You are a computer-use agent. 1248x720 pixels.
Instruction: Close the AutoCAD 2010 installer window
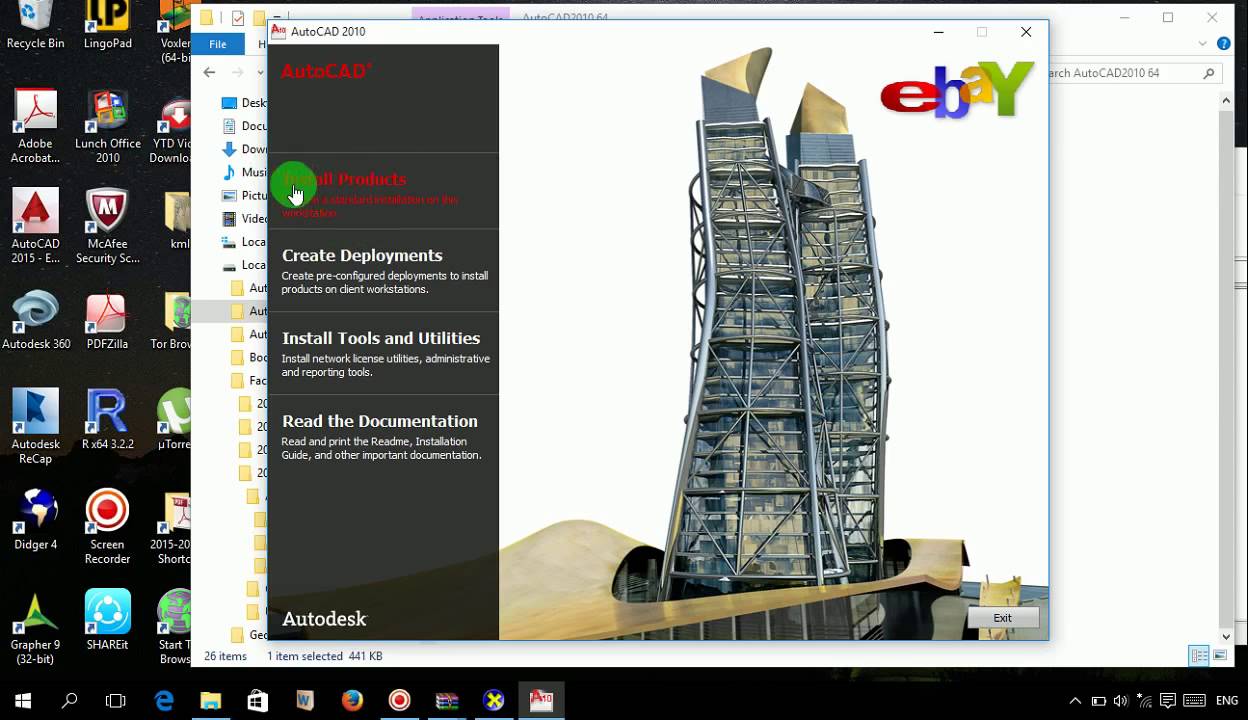(x=1026, y=32)
